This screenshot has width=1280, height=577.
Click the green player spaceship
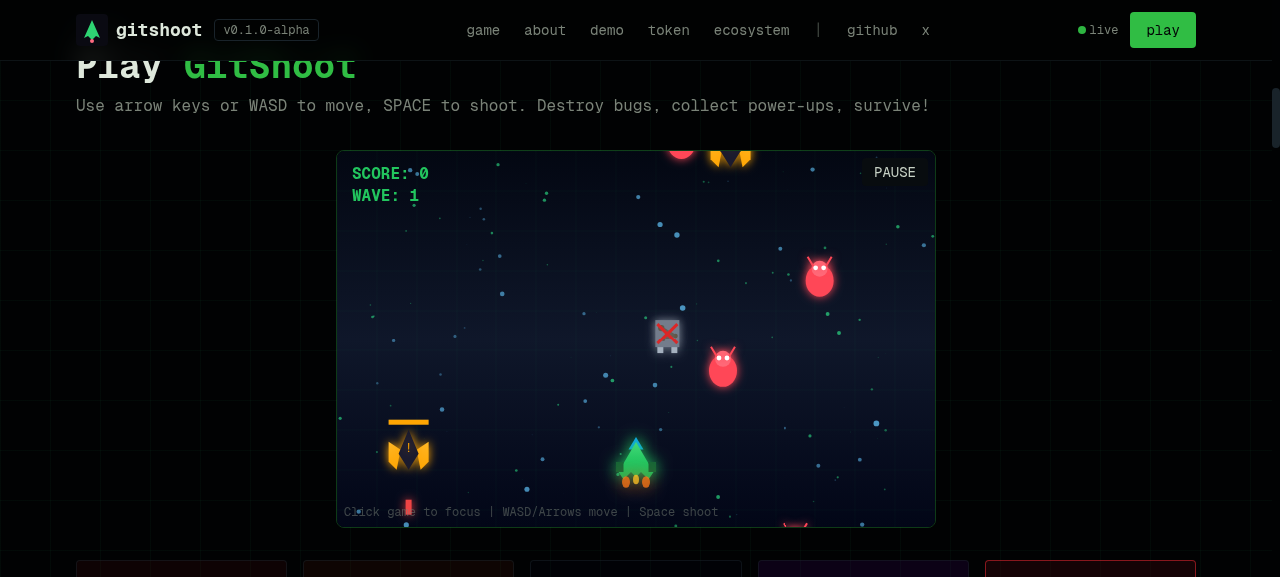635,463
